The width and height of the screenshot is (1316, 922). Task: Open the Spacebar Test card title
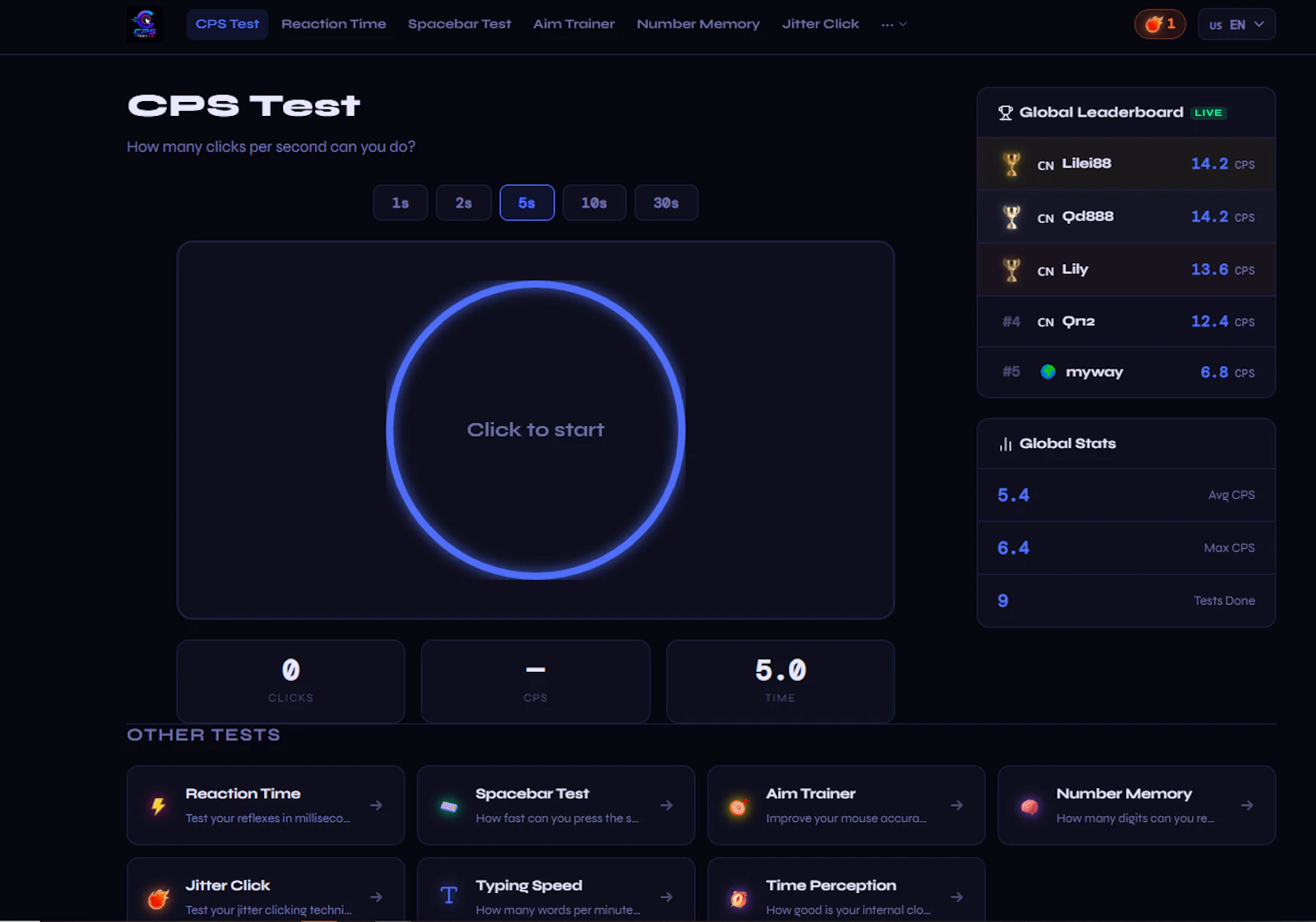pos(532,794)
